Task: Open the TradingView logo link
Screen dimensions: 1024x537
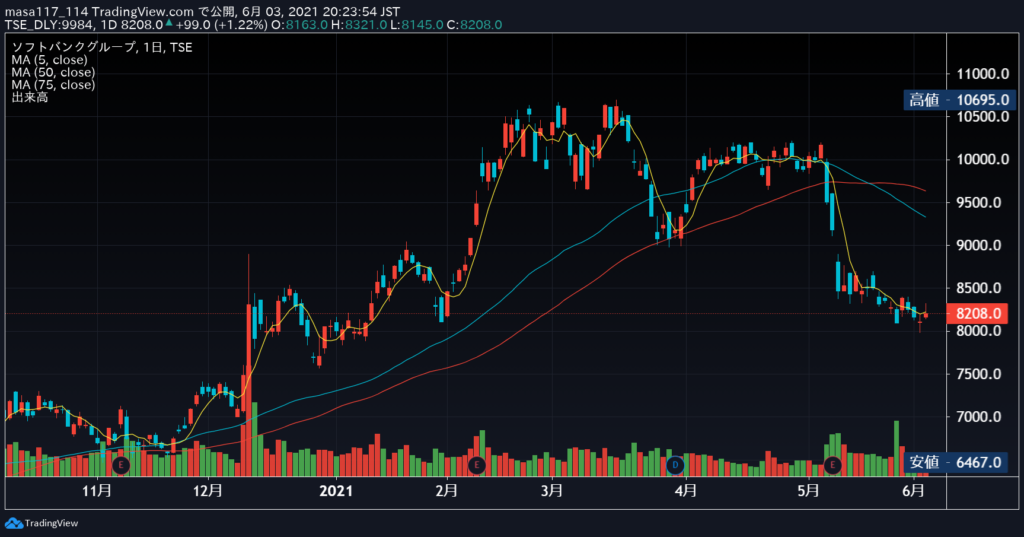Action: pos(42,523)
